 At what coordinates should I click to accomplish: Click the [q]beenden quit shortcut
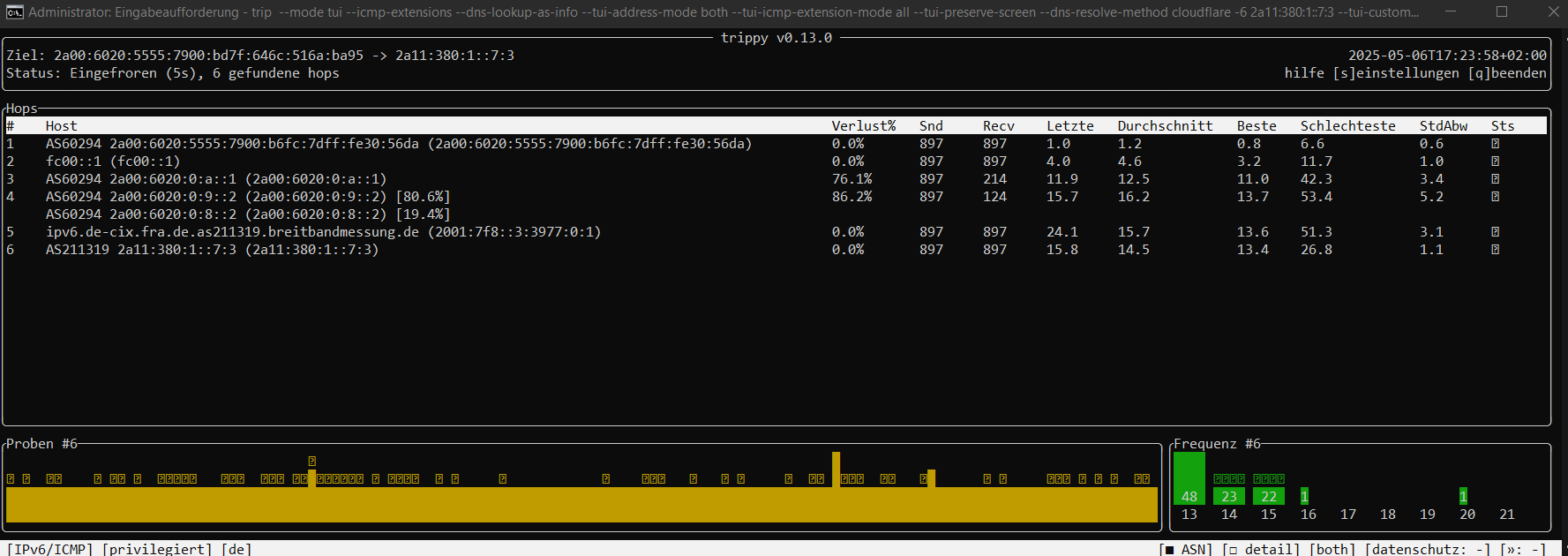[1507, 73]
